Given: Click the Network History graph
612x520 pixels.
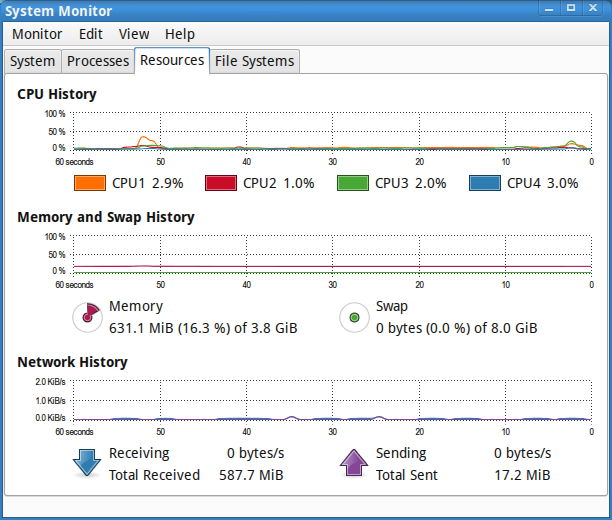Looking at the screenshot, I should (330, 400).
